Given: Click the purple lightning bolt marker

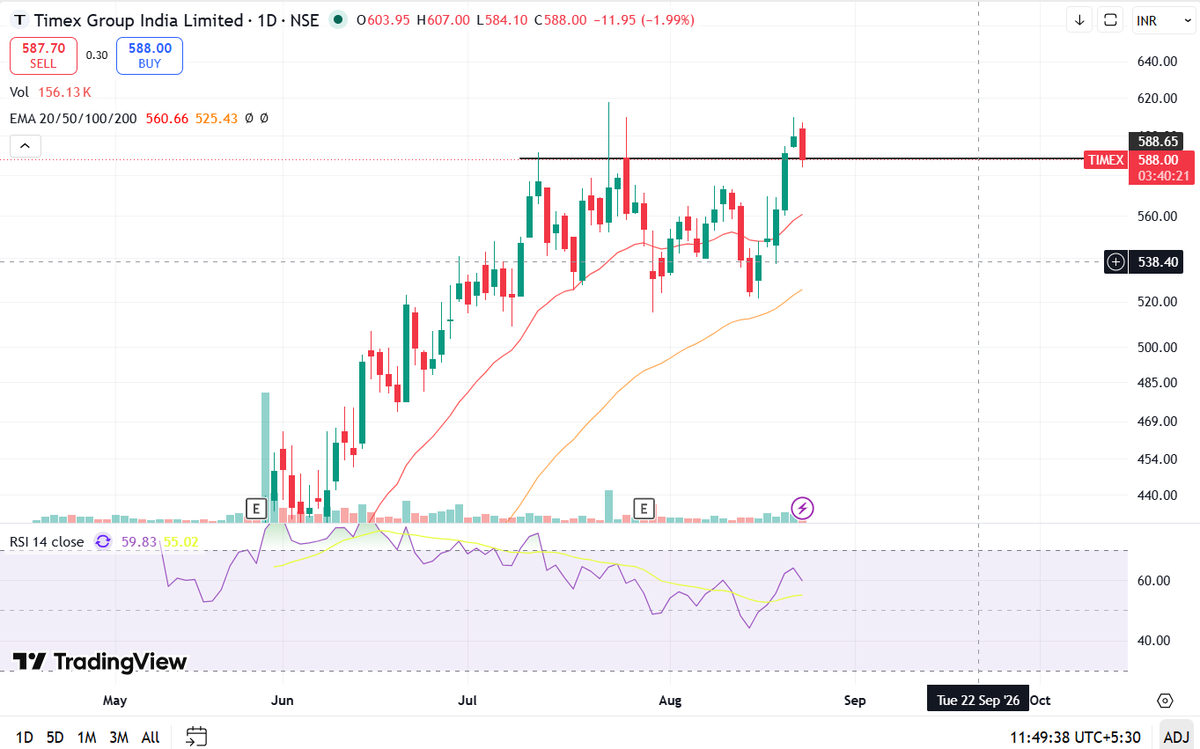Looking at the screenshot, I should (802, 508).
